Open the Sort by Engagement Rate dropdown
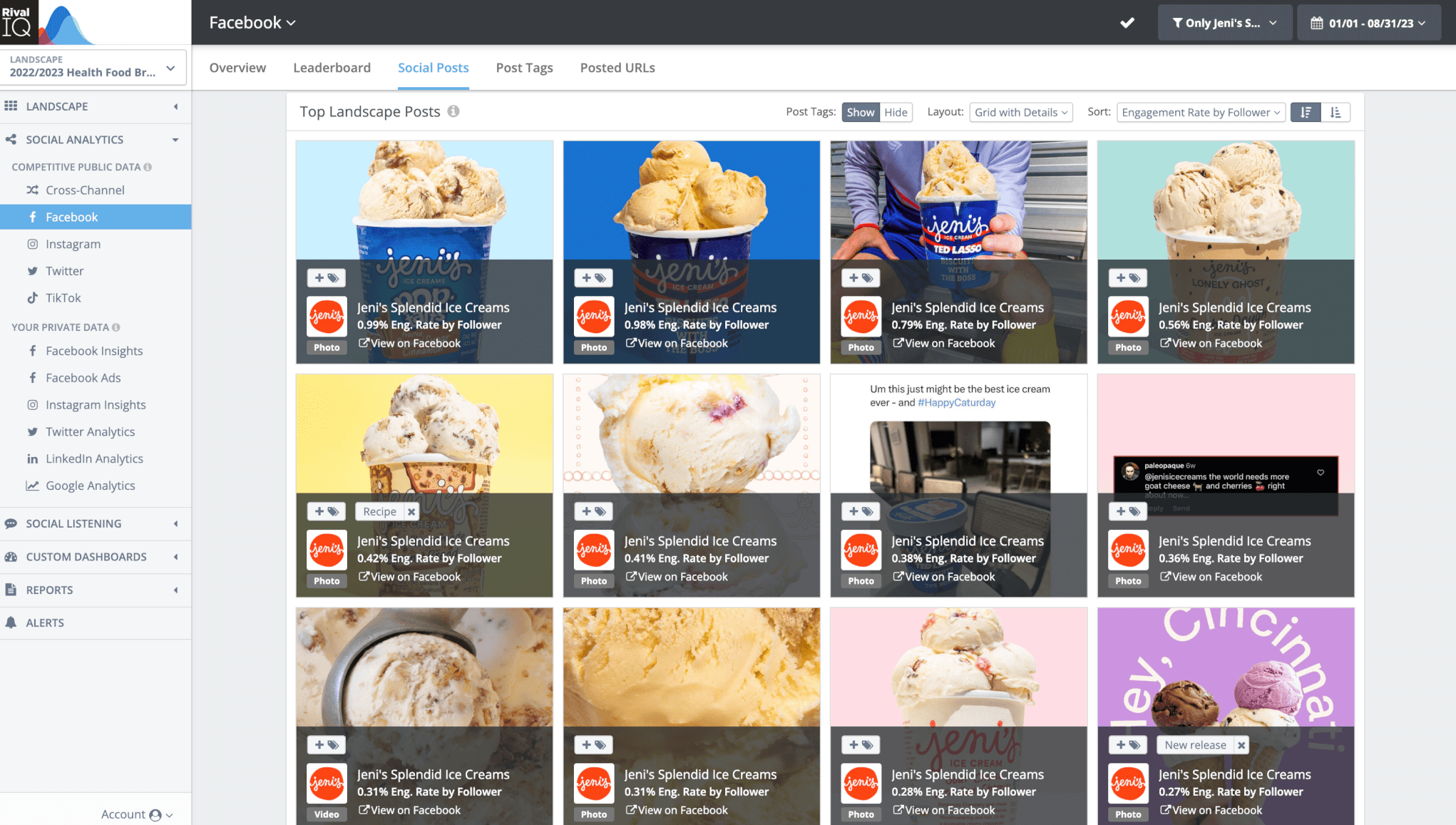 click(x=1201, y=112)
